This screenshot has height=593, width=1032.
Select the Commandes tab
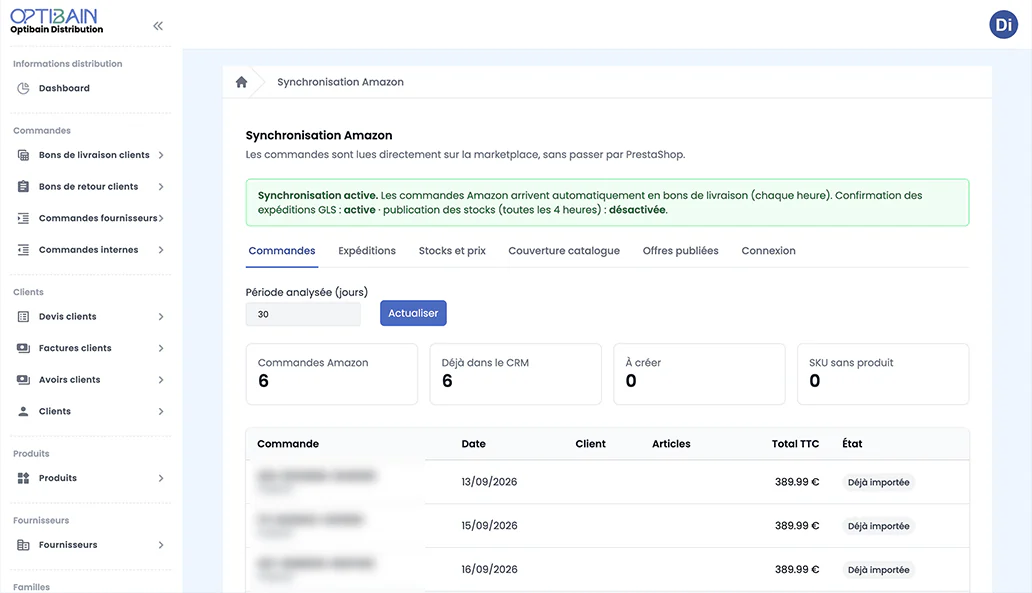click(282, 251)
